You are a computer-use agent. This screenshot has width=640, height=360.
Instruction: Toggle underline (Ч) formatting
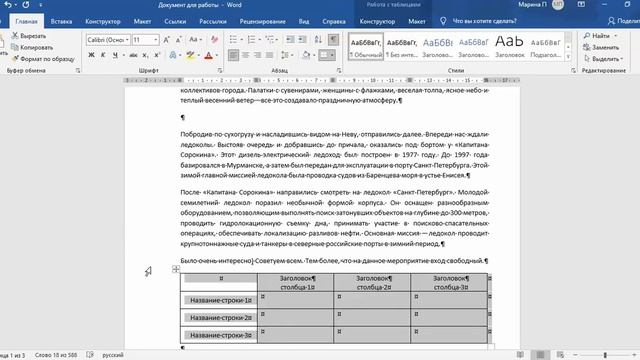(115, 55)
